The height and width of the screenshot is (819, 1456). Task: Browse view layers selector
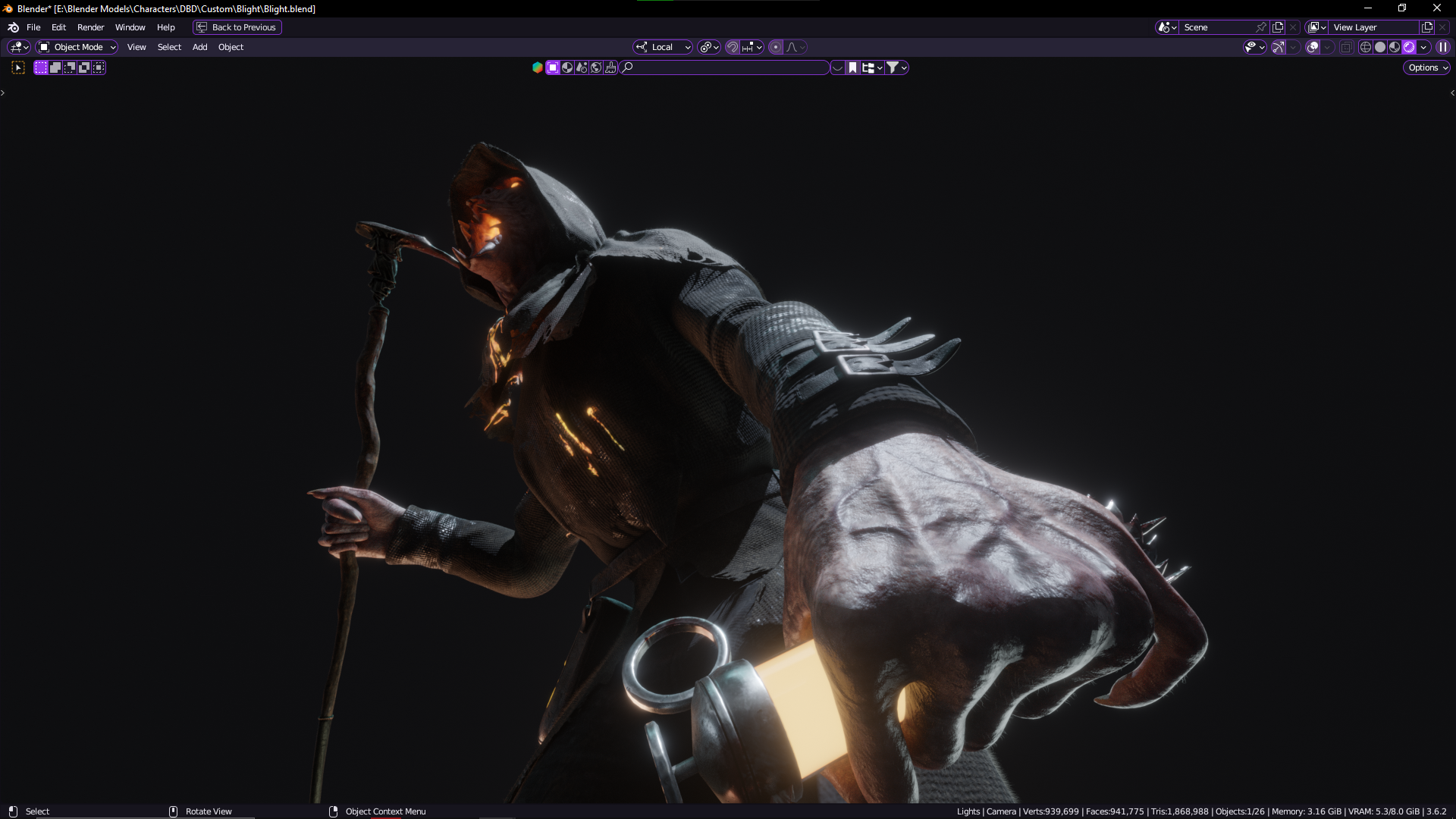[x=1316, y=27]
